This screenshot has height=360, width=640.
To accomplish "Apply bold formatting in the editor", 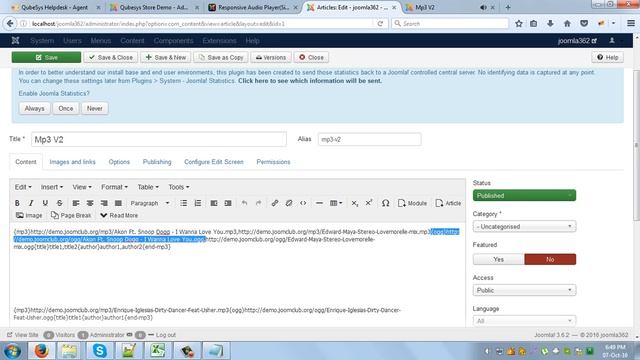I will pos(17,203).
